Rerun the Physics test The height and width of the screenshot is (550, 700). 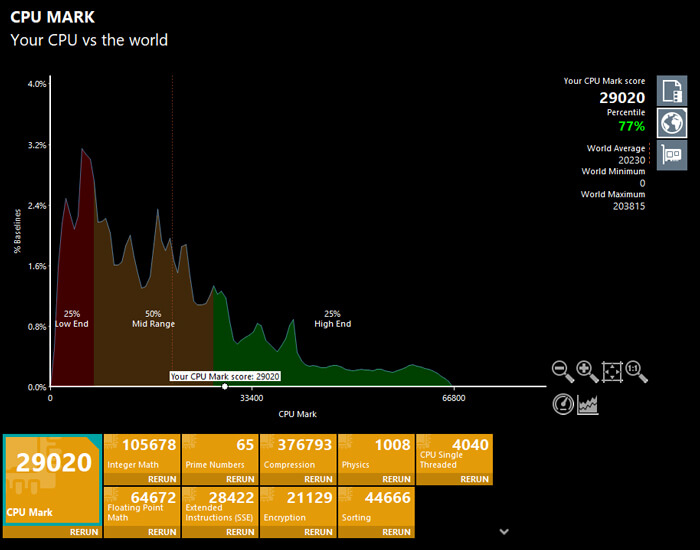(x=396, y=479)
